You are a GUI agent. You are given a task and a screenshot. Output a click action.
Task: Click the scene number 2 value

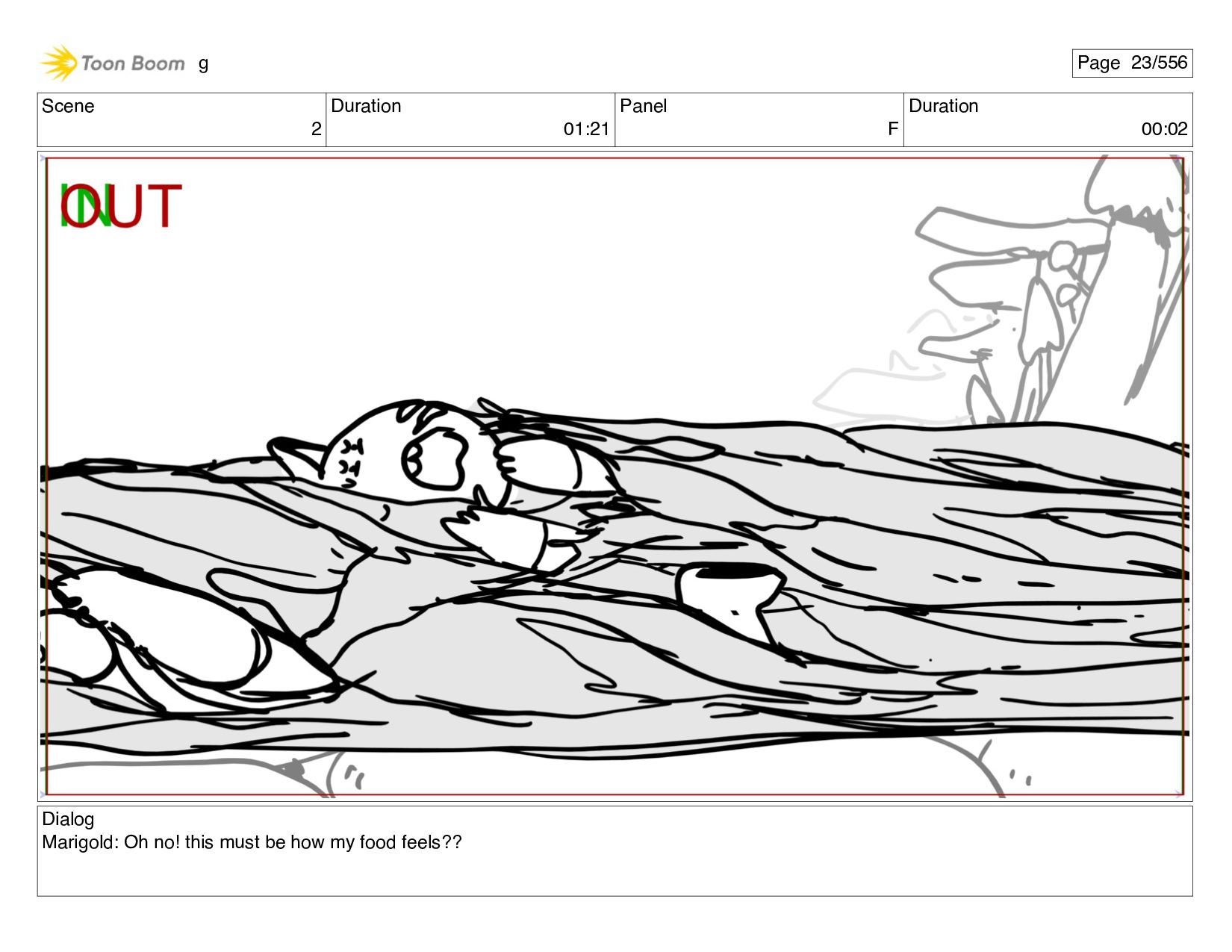pyautogui.click(x=316, y=129)
